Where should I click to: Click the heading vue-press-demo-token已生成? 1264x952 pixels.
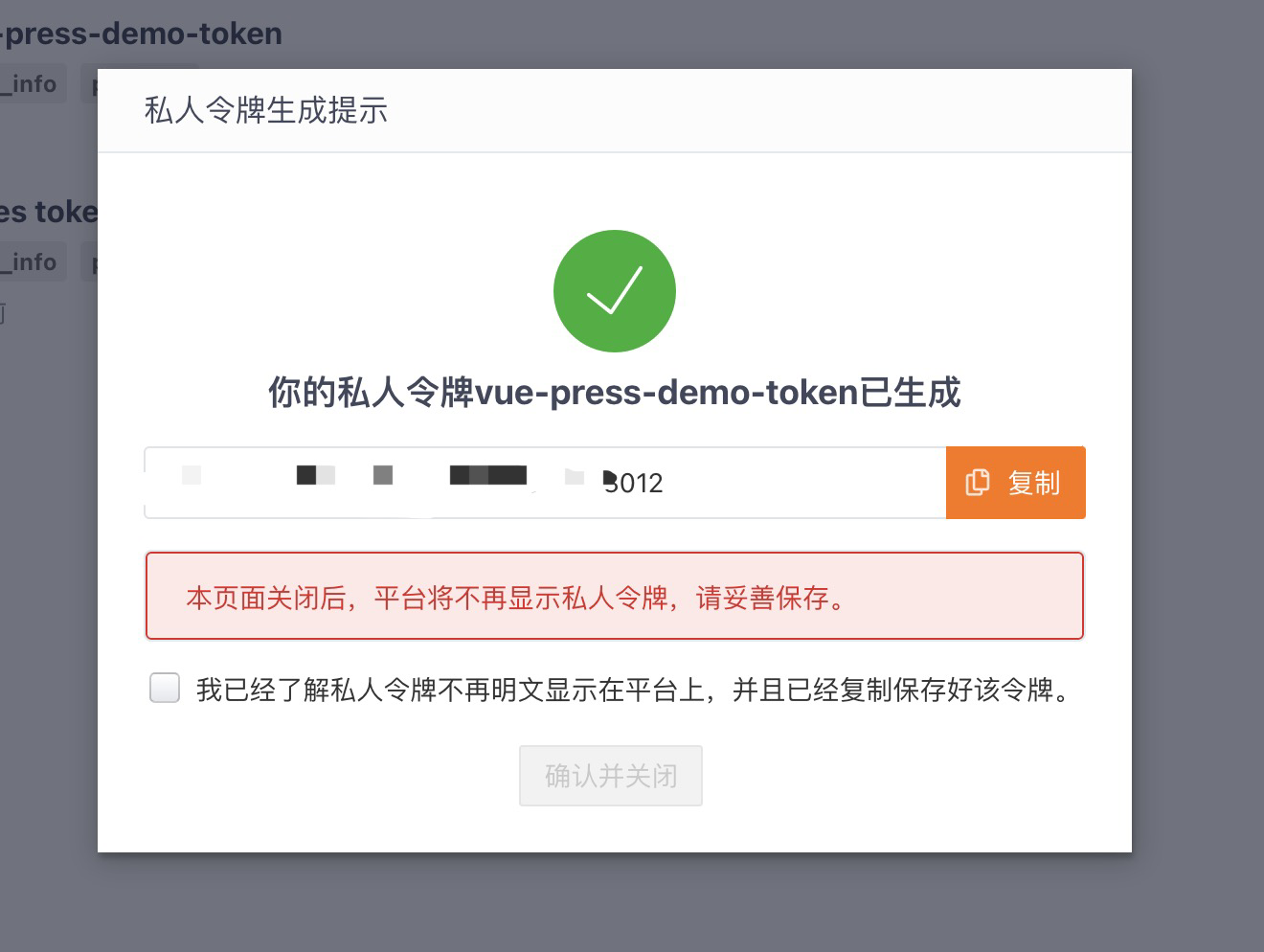(615, 392)
